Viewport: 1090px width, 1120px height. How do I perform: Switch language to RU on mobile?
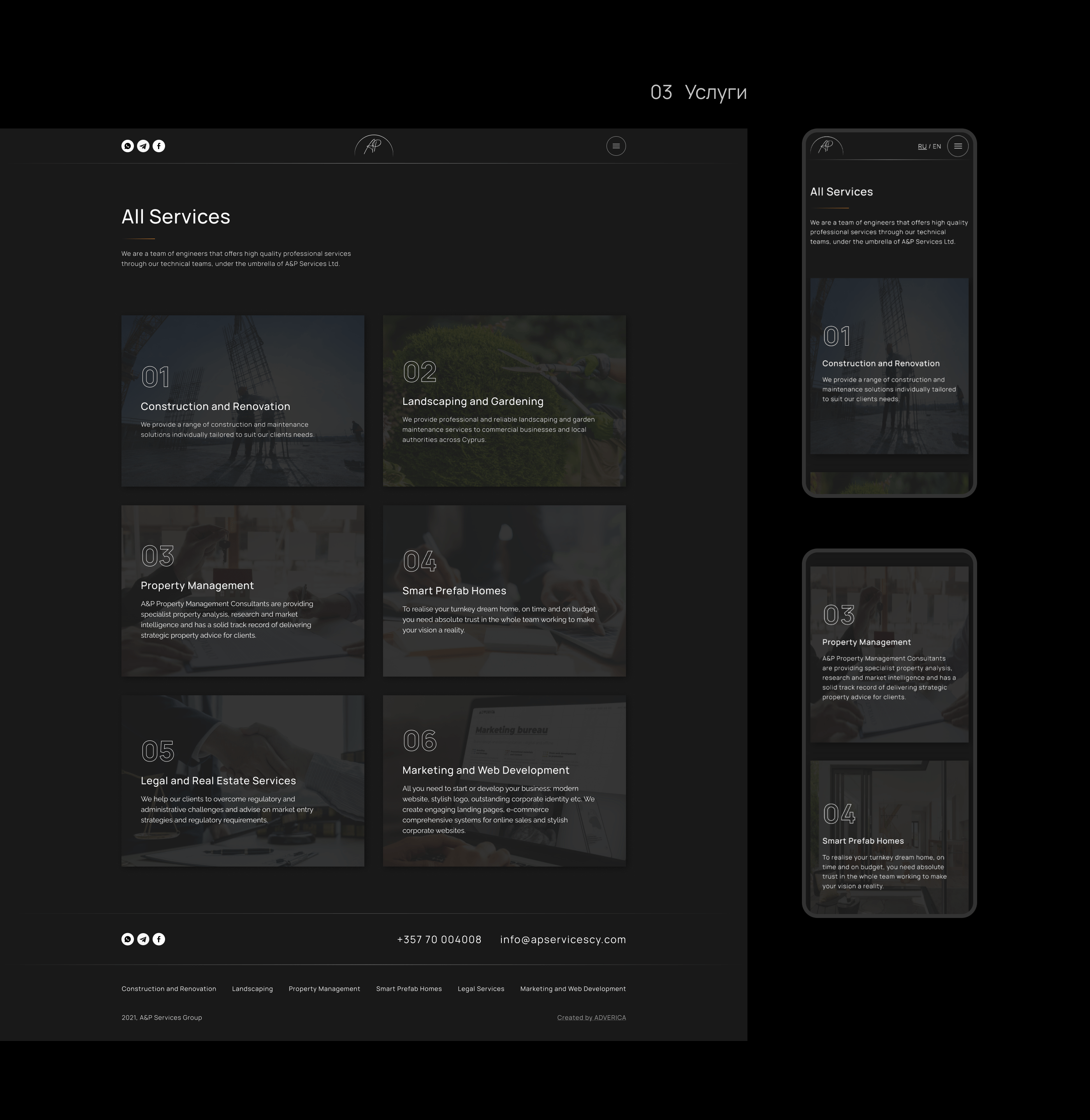click(x=922, y=147)
